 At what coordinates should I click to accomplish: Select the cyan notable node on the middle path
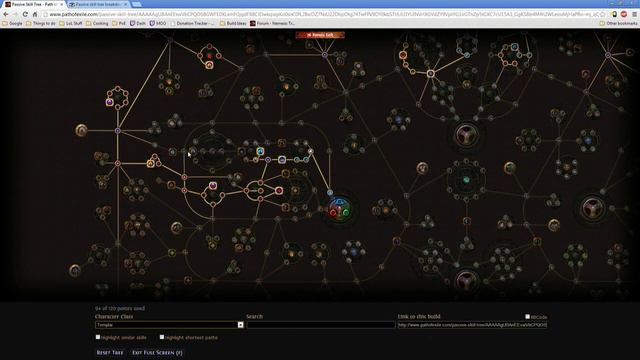[260, 151]
